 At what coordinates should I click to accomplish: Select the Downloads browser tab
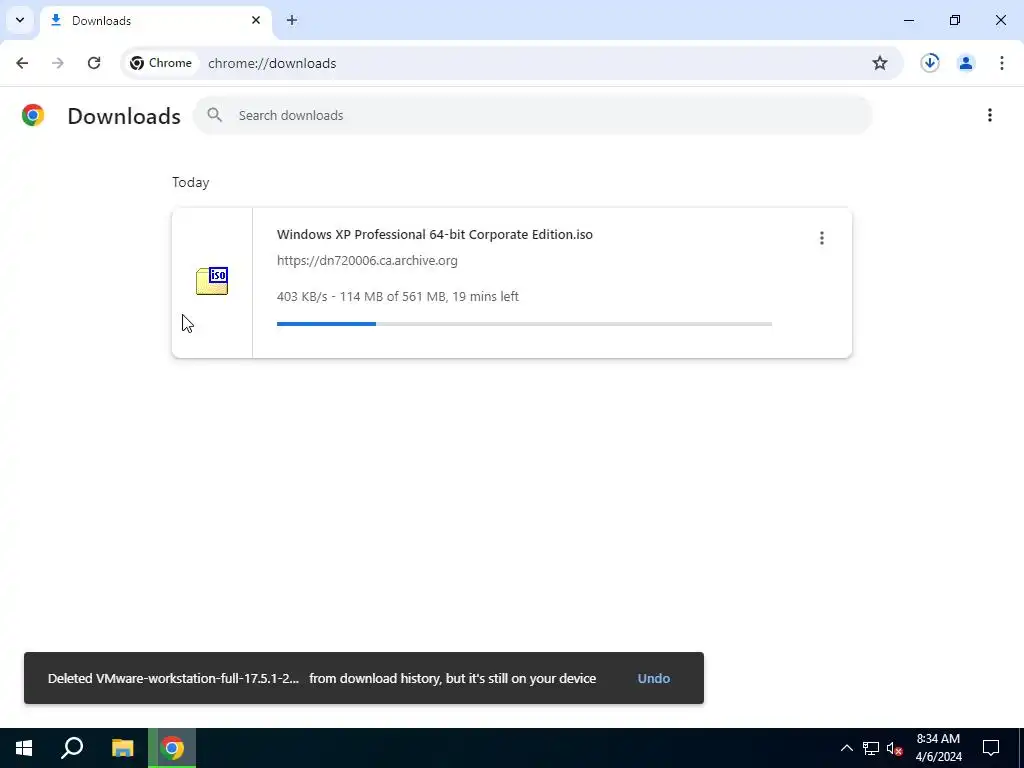pyautogui.click(x=155, y=21)
